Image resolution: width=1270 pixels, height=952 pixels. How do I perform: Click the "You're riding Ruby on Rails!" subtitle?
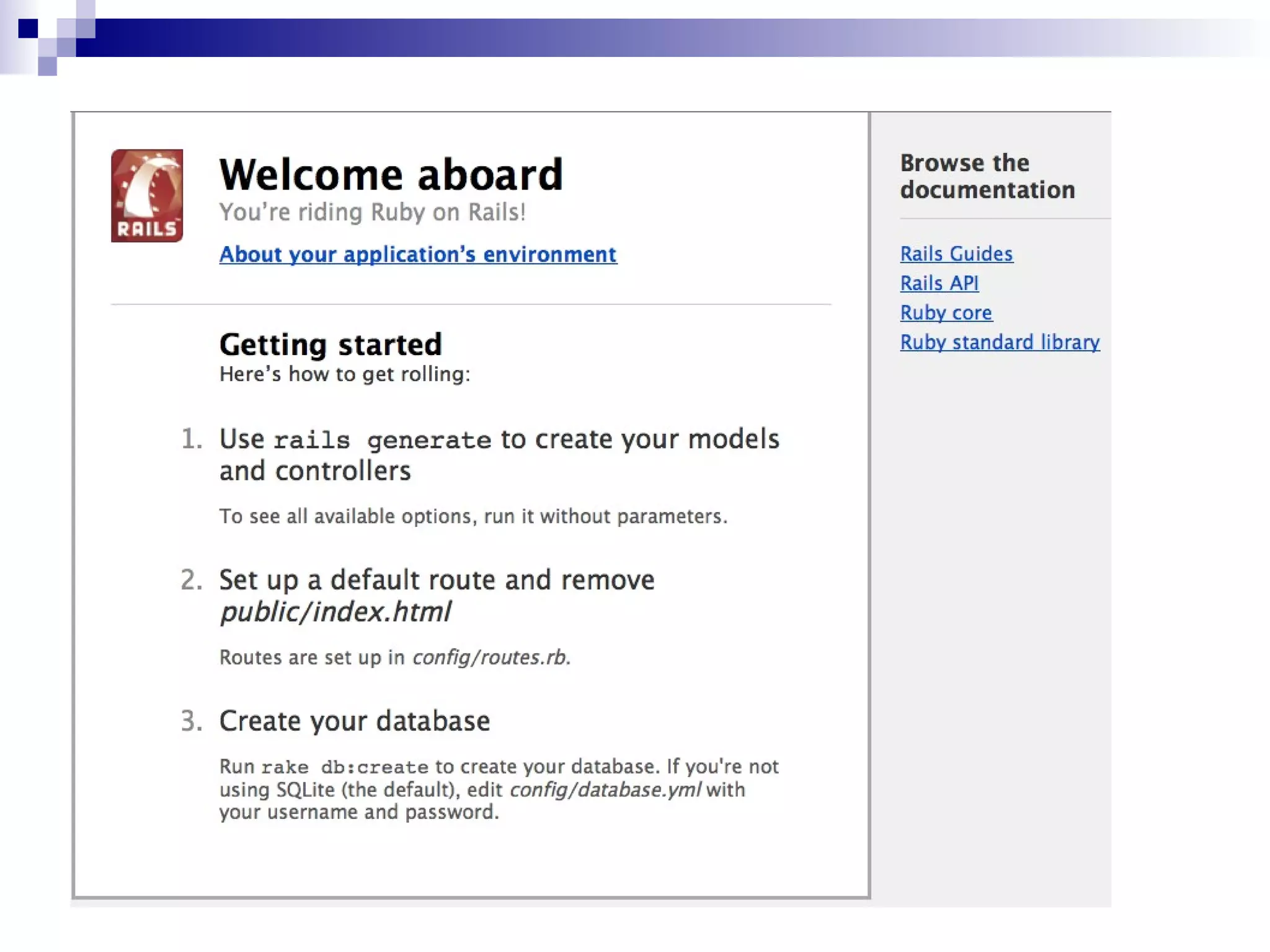[x=373, y=212]
